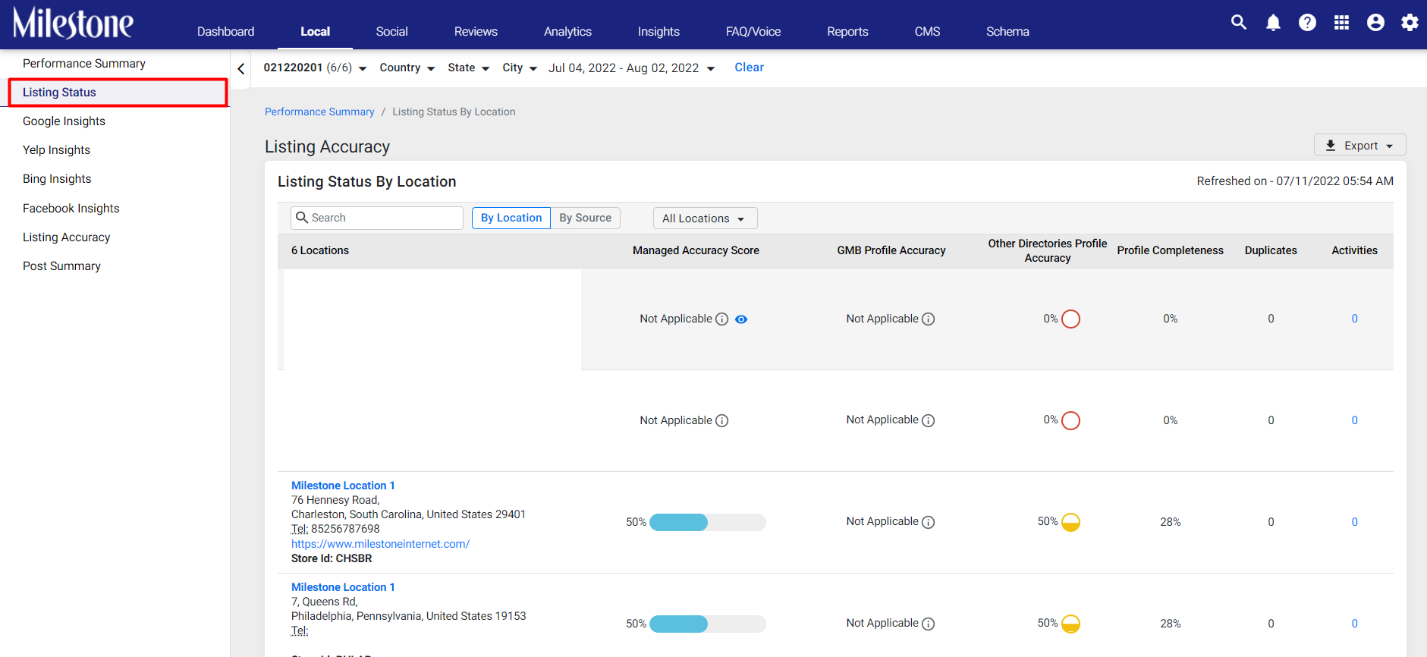Screen dimensions: 1427x657
Task: Click Activities count 0 for Charleston row
Action: [1355, 522]
